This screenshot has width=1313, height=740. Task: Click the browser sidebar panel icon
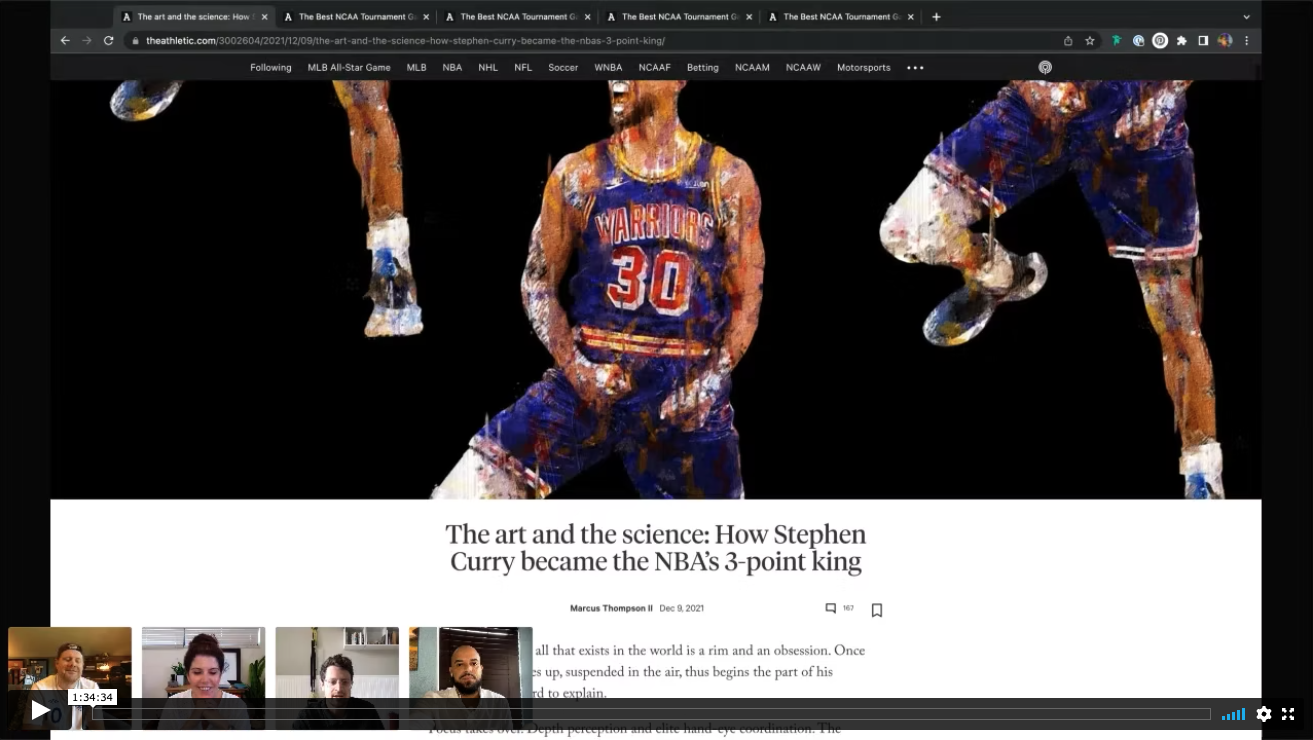(1203, 41)
